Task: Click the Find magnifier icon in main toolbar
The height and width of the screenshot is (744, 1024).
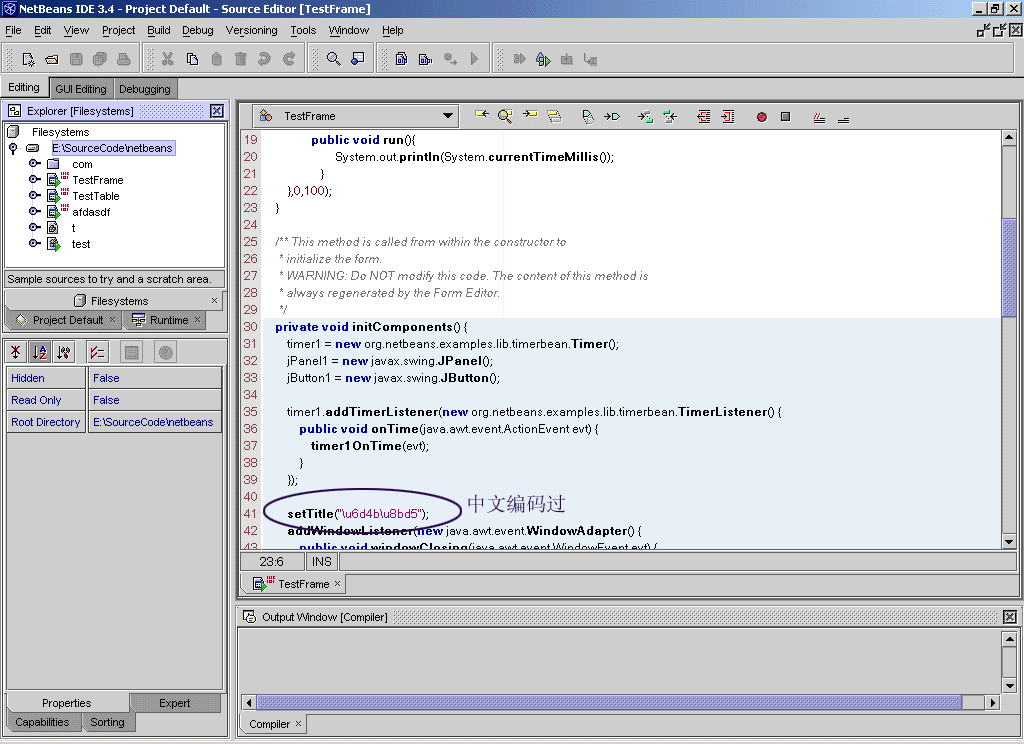Action: 334,59
